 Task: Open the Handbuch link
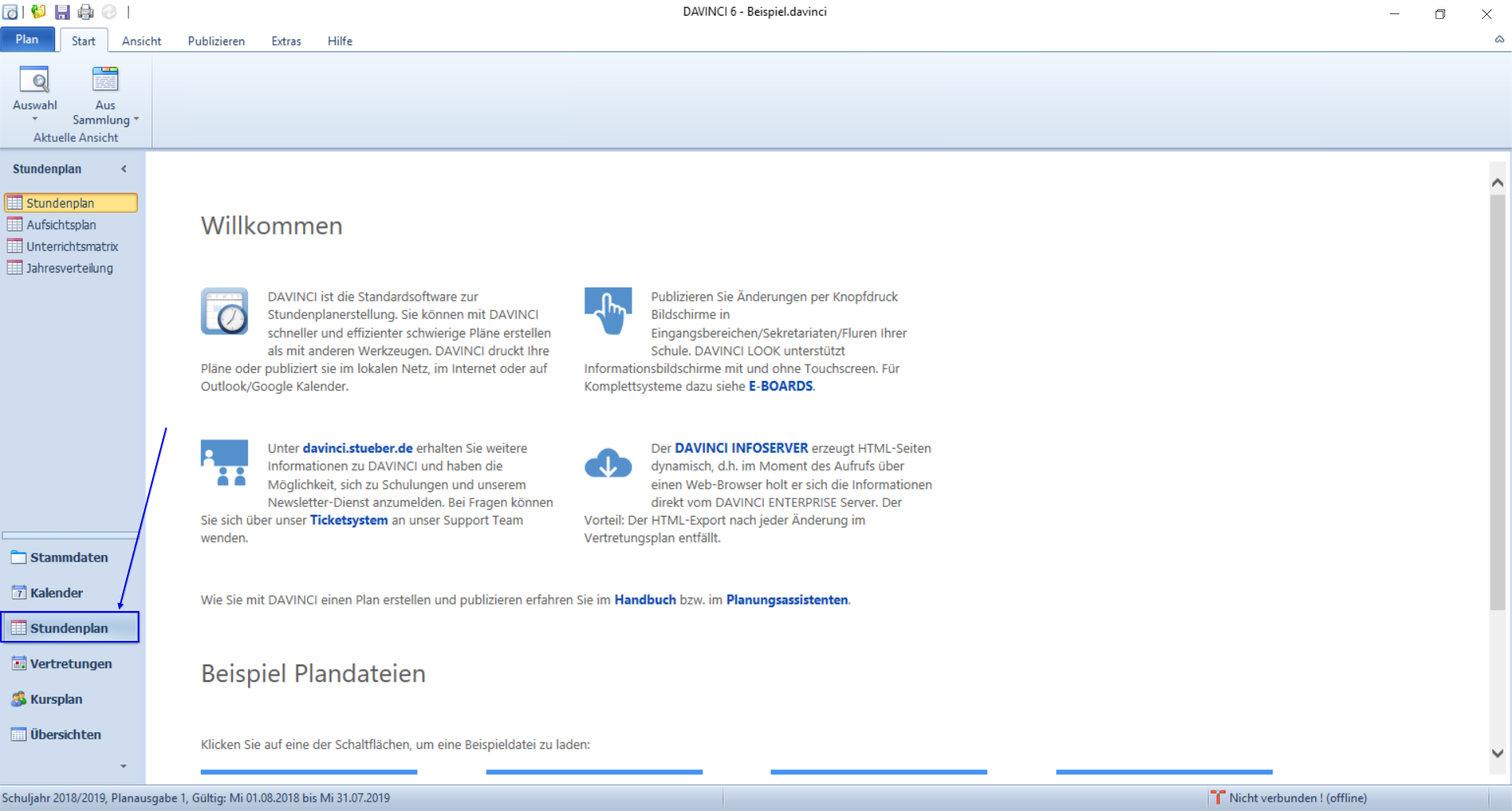tap(645, 600)
